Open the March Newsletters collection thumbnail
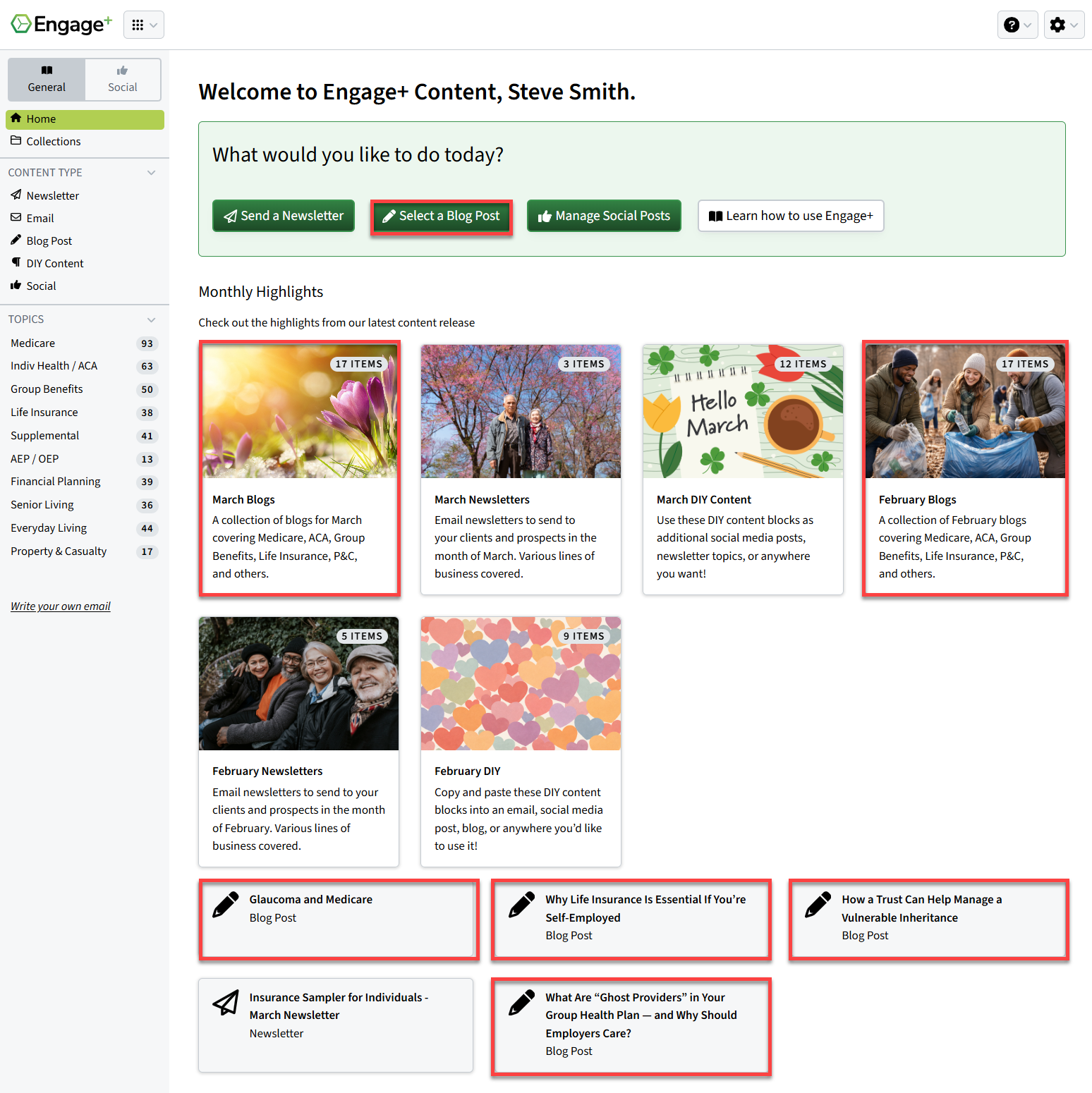Screen dimensions: 1092x1093 tap(521, 411)
